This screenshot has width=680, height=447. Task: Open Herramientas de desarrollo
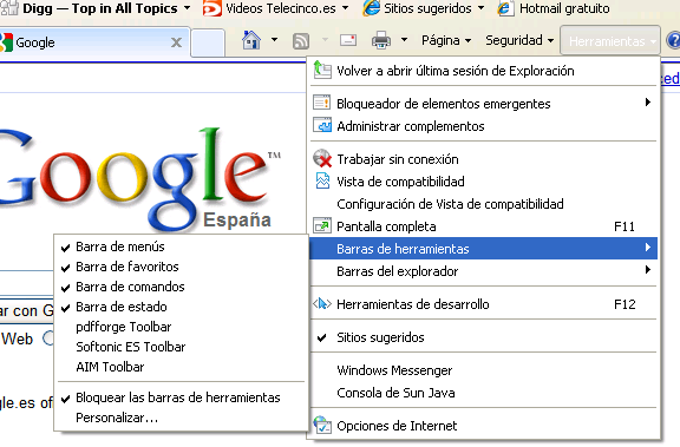coord(484,304)
